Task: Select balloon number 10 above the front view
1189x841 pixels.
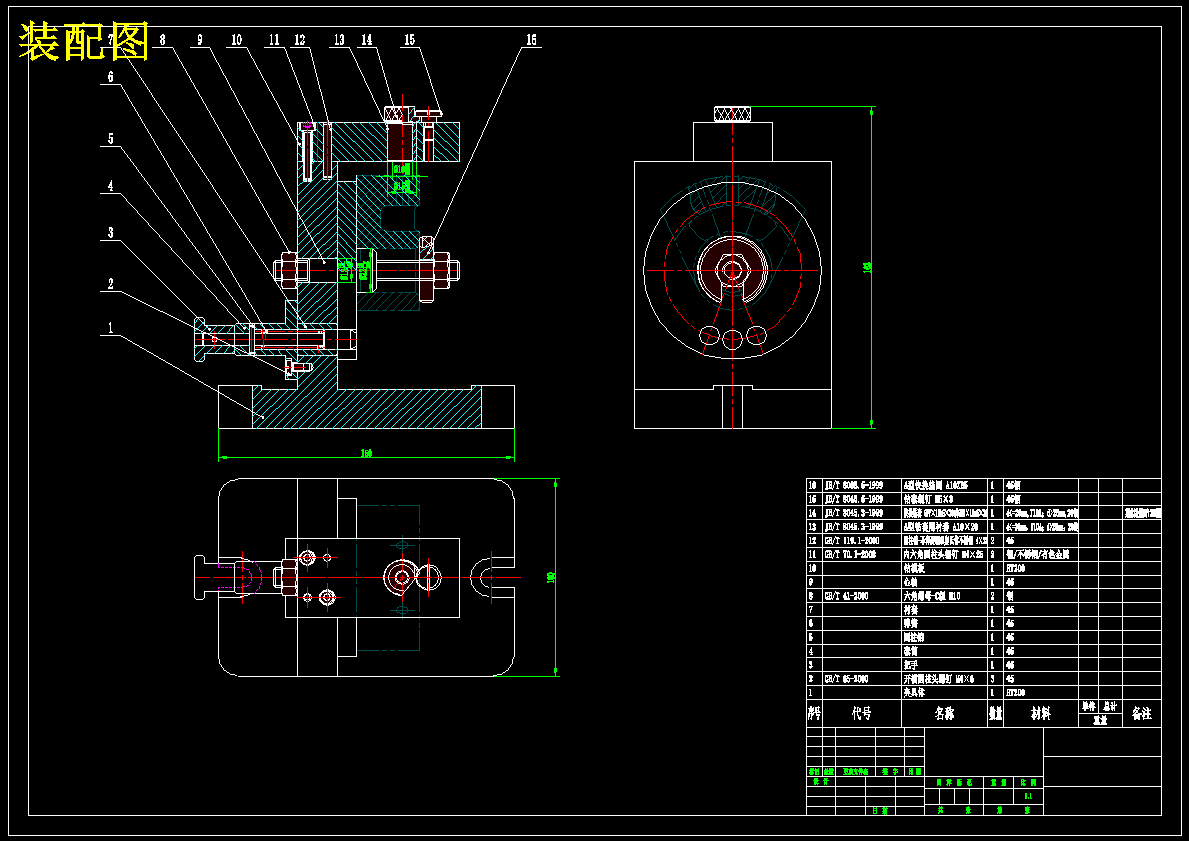Action: click(x=237, y=39)
